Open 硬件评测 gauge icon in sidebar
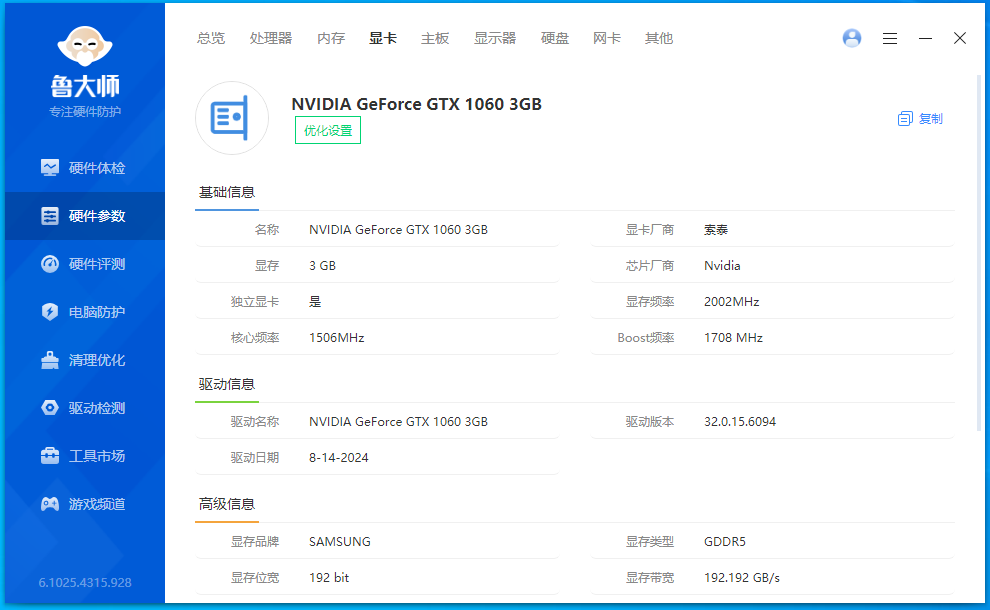Viewport: 990px width, 610px height. pos(50,264)
